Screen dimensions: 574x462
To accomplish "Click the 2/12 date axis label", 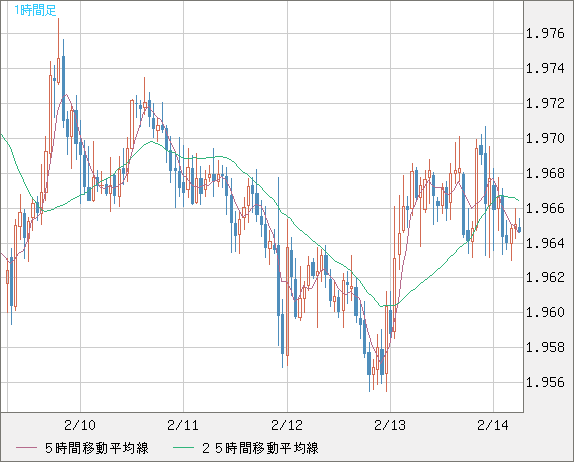I will click(x=287, y=425).
